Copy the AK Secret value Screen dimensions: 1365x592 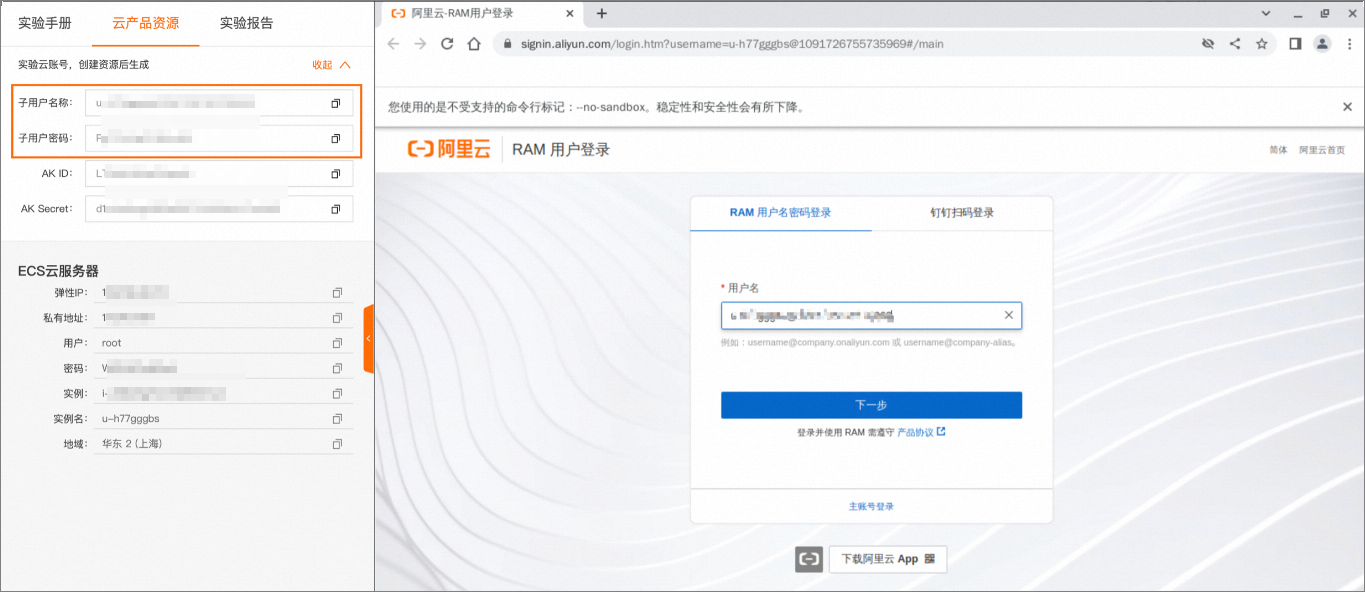(336, 209)
